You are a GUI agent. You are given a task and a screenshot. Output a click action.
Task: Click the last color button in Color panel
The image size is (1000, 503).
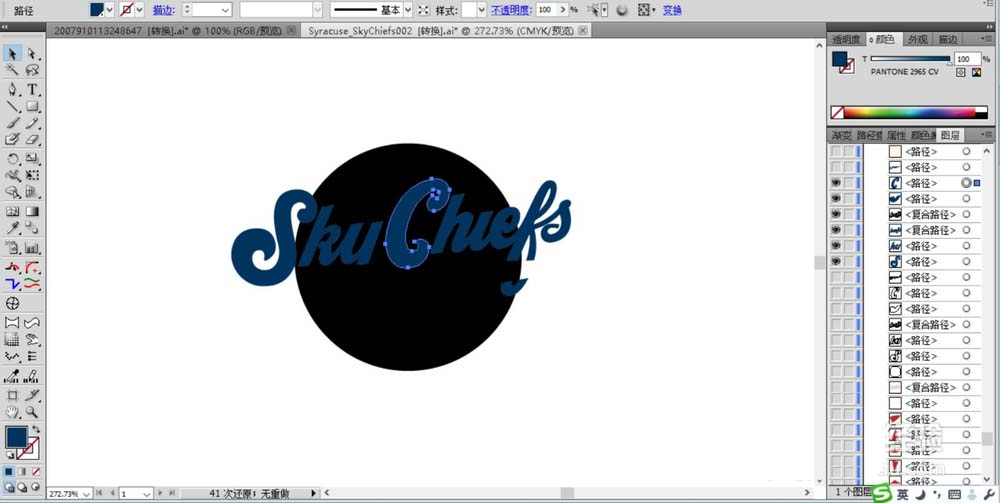point(976,73)
